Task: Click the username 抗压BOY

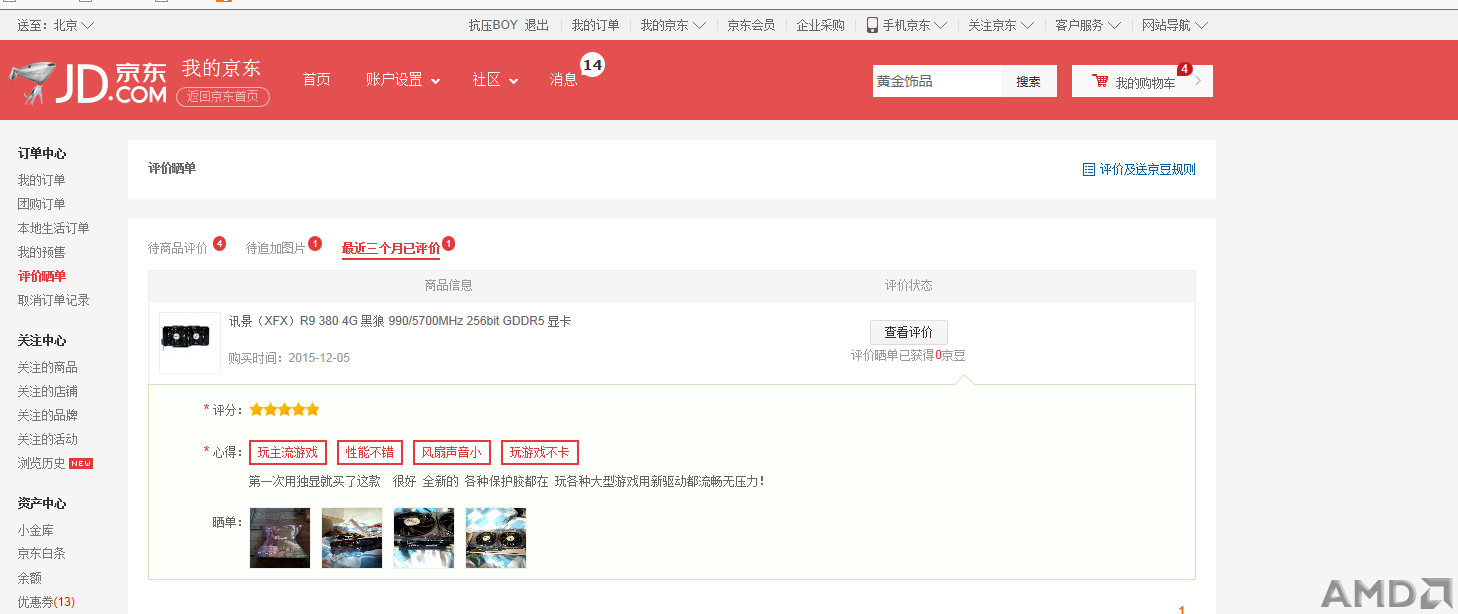Action: tap(493, 25)
